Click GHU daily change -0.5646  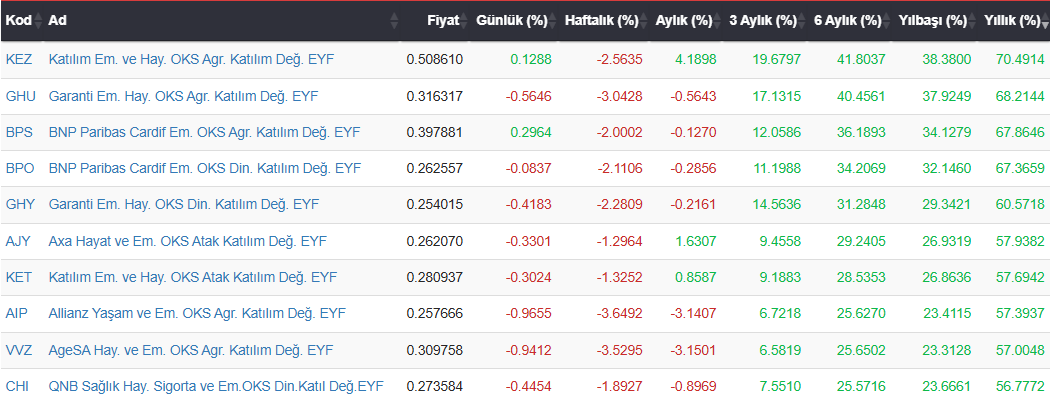click(529, 96)
